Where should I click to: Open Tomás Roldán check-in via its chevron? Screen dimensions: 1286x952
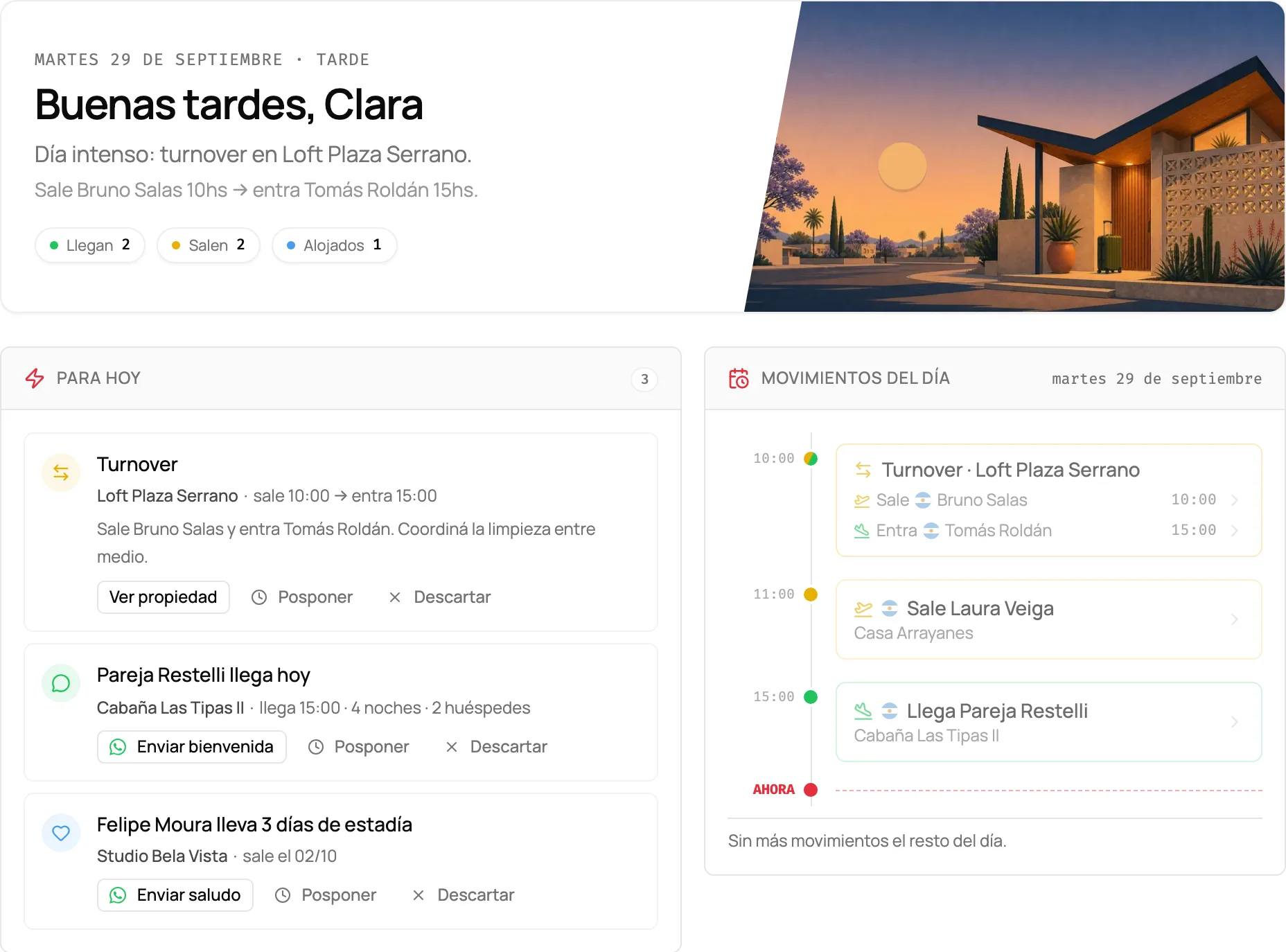1235,531
